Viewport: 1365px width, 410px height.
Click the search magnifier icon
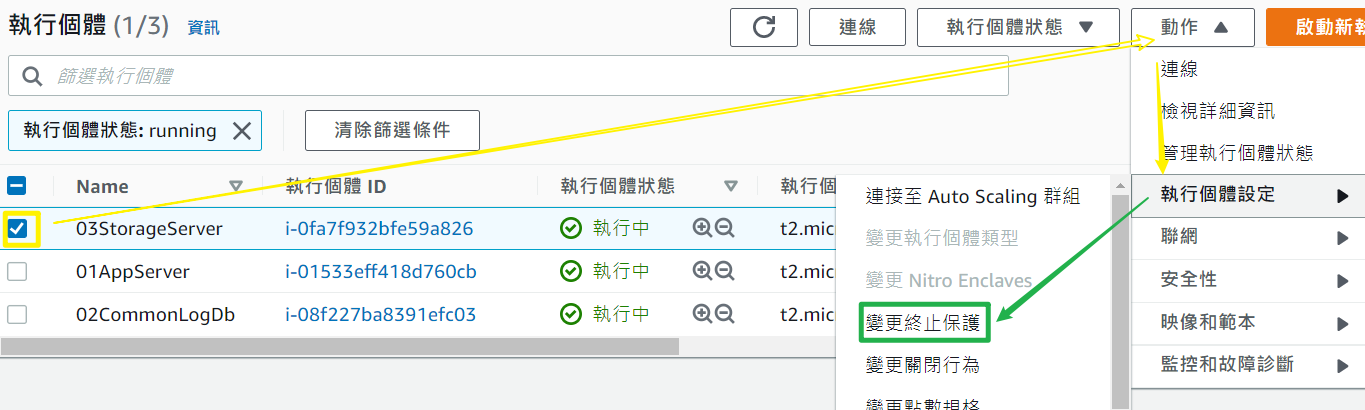click(x=32, y=76)
